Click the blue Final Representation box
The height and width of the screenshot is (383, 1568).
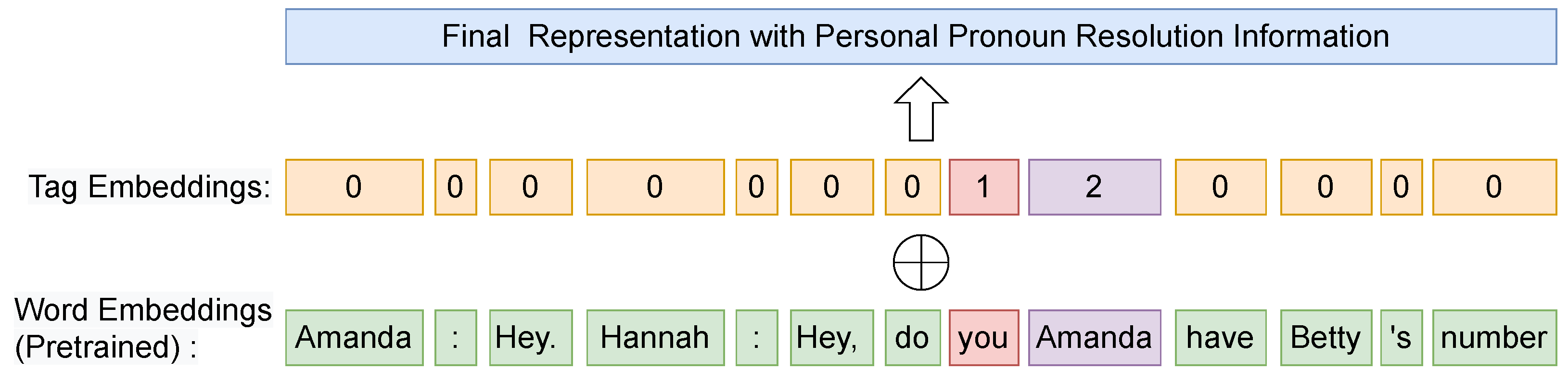[921, 37]
